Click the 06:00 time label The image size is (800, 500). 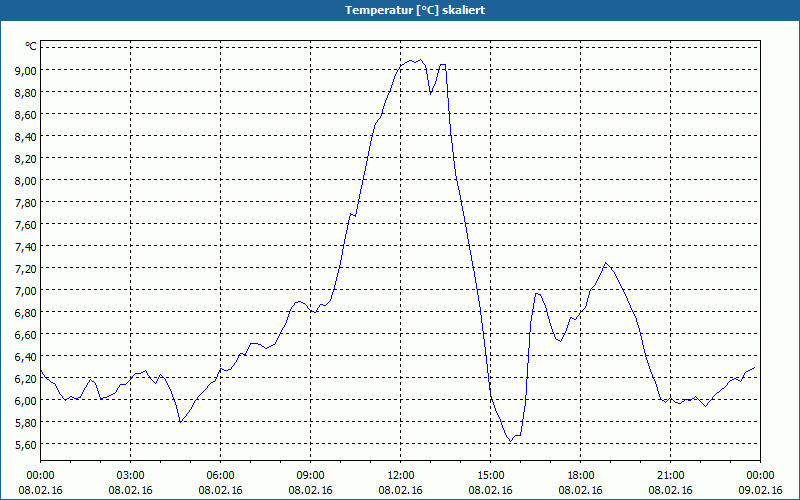pos(220,476)
